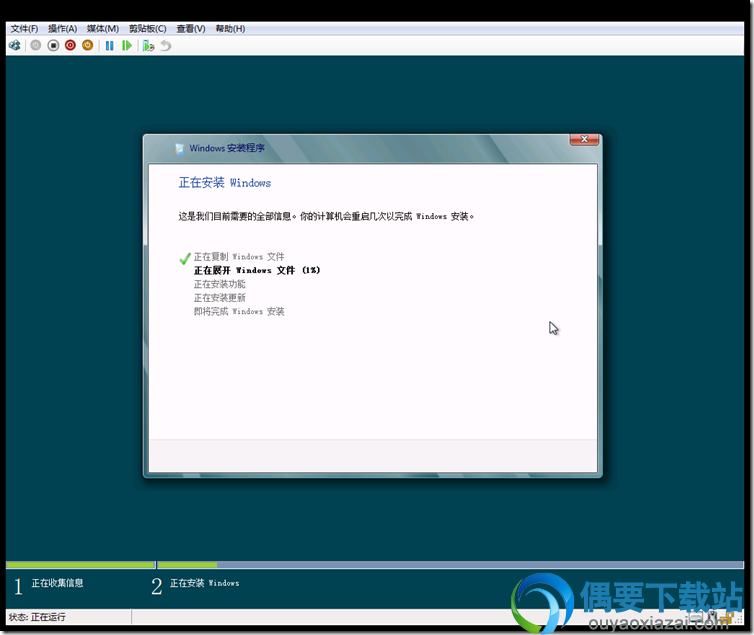Close the Windows 安装程序 dialog

(x=584, y=139)
